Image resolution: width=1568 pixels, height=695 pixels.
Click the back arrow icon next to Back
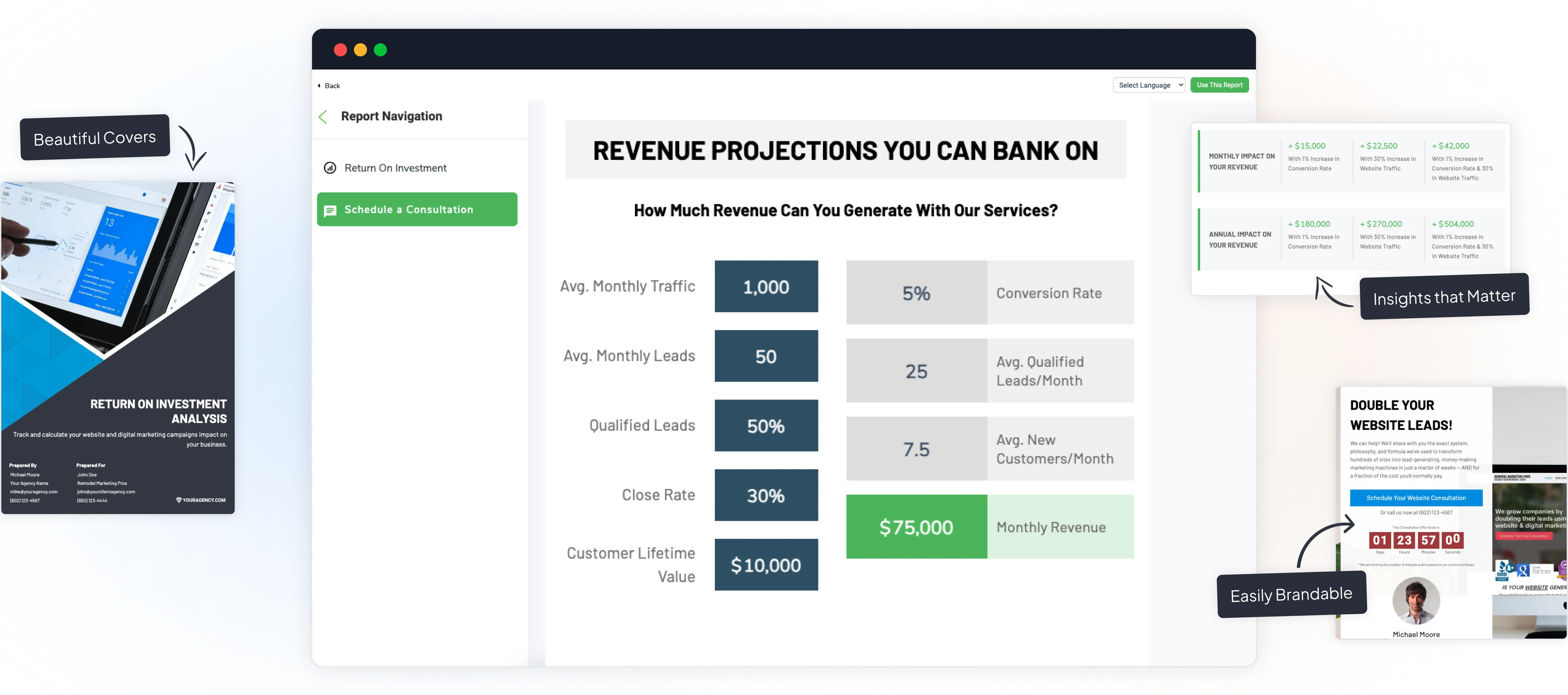[319, 86]
